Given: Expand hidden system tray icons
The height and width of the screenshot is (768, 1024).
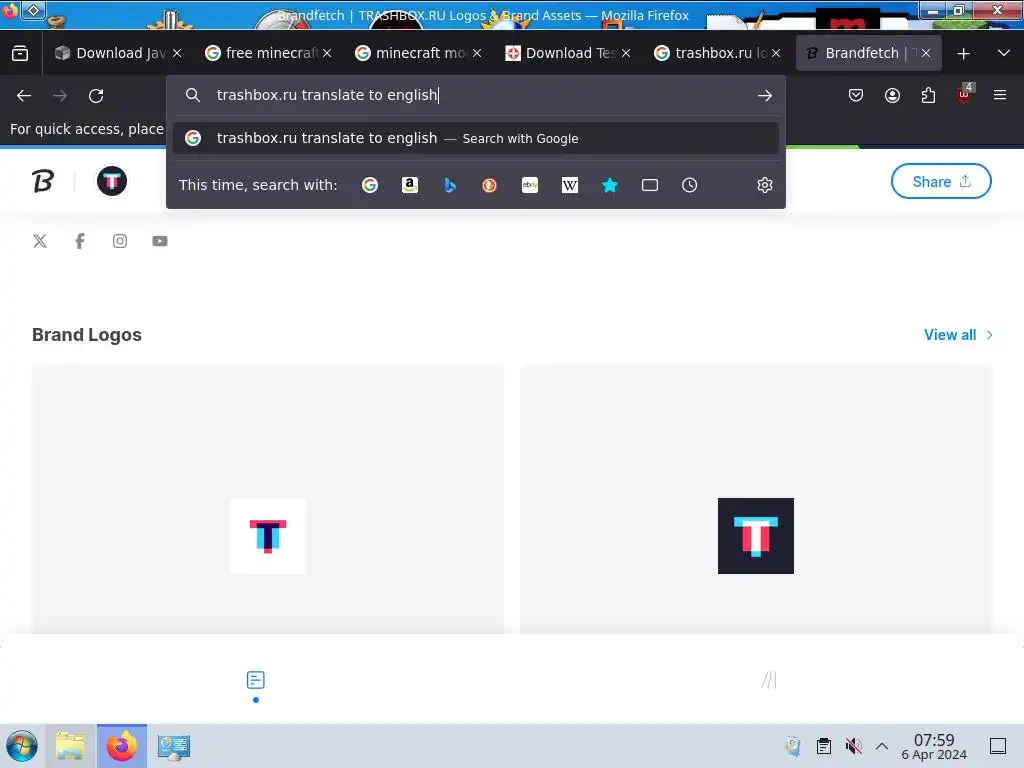Looking at the screenshot, I should pyautogui.click(x=882, y=746).
